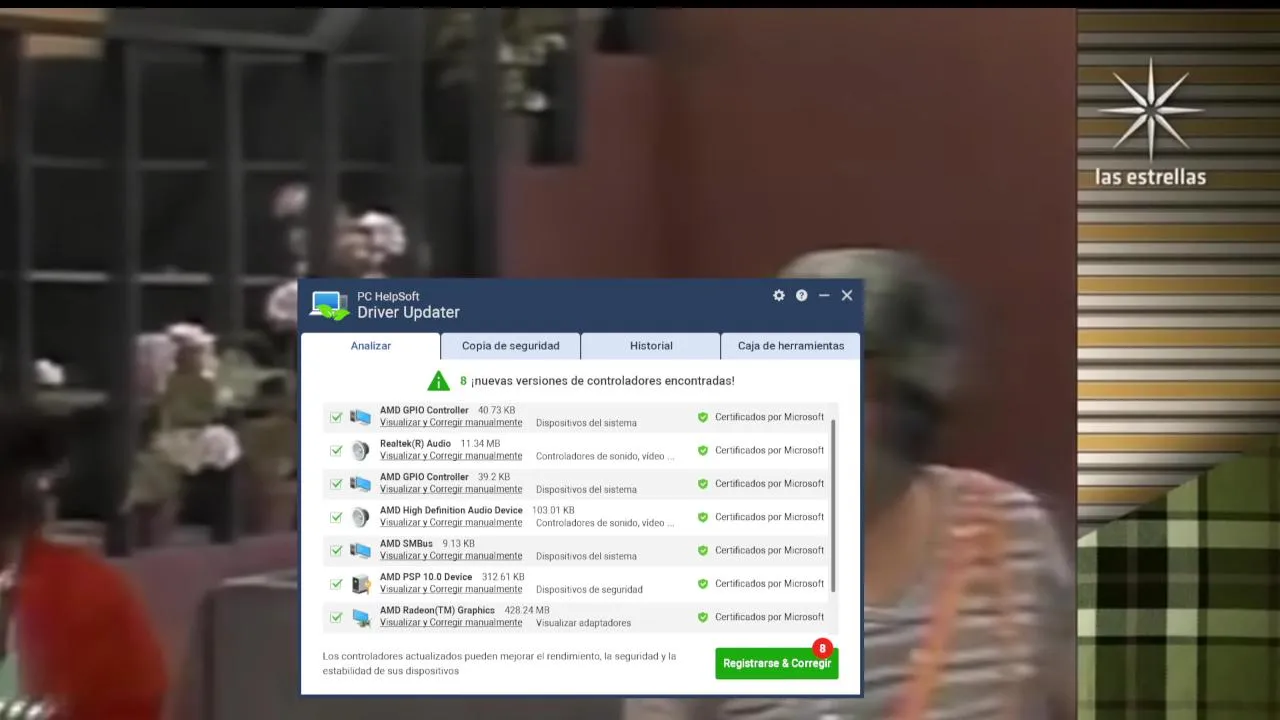Click speaker icon for AMD High Definition Audio Device
This screenshot has height=720, width=1280.
[x=360, y=517]
